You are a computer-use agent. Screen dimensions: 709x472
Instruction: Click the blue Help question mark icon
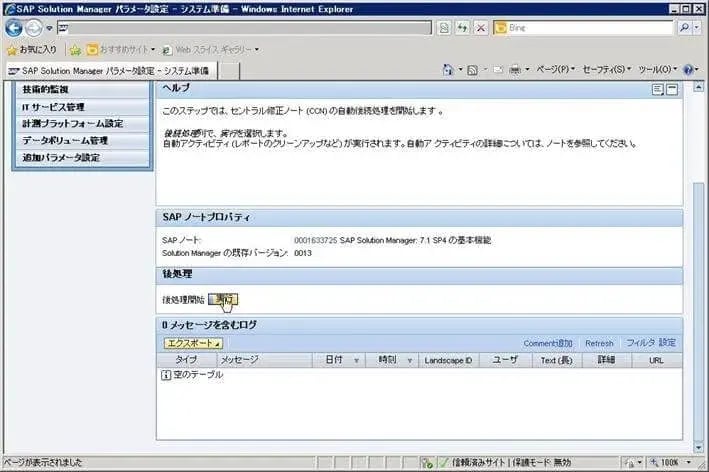pyautogui.click(x=688, y=70)
